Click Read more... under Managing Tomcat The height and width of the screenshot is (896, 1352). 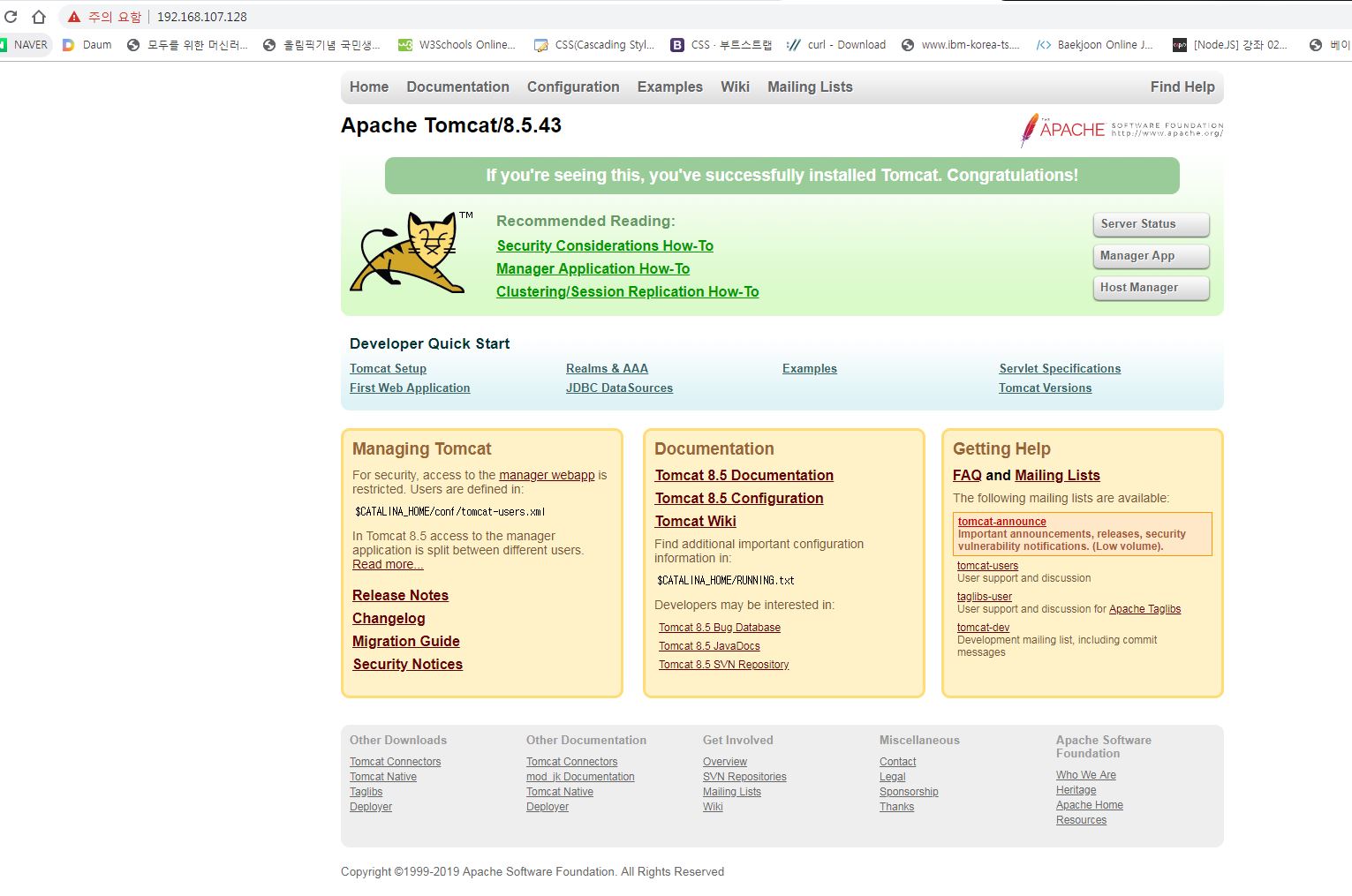[388, 564]
